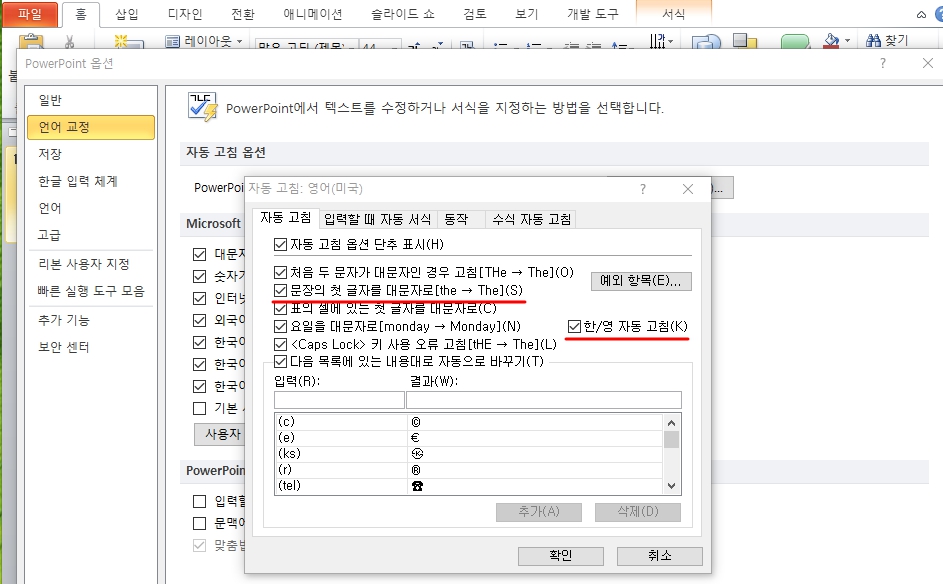Click the green Quick Styles icon
943x584 pixels.
[795, 41]
